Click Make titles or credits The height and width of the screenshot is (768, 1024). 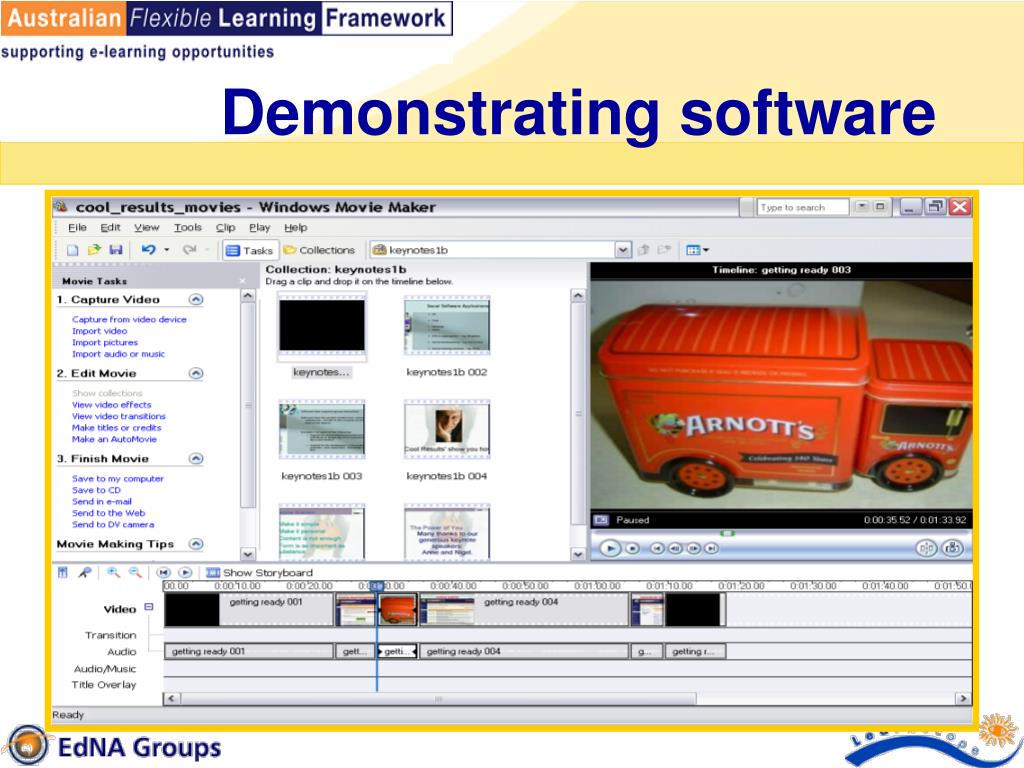[116, 428]
